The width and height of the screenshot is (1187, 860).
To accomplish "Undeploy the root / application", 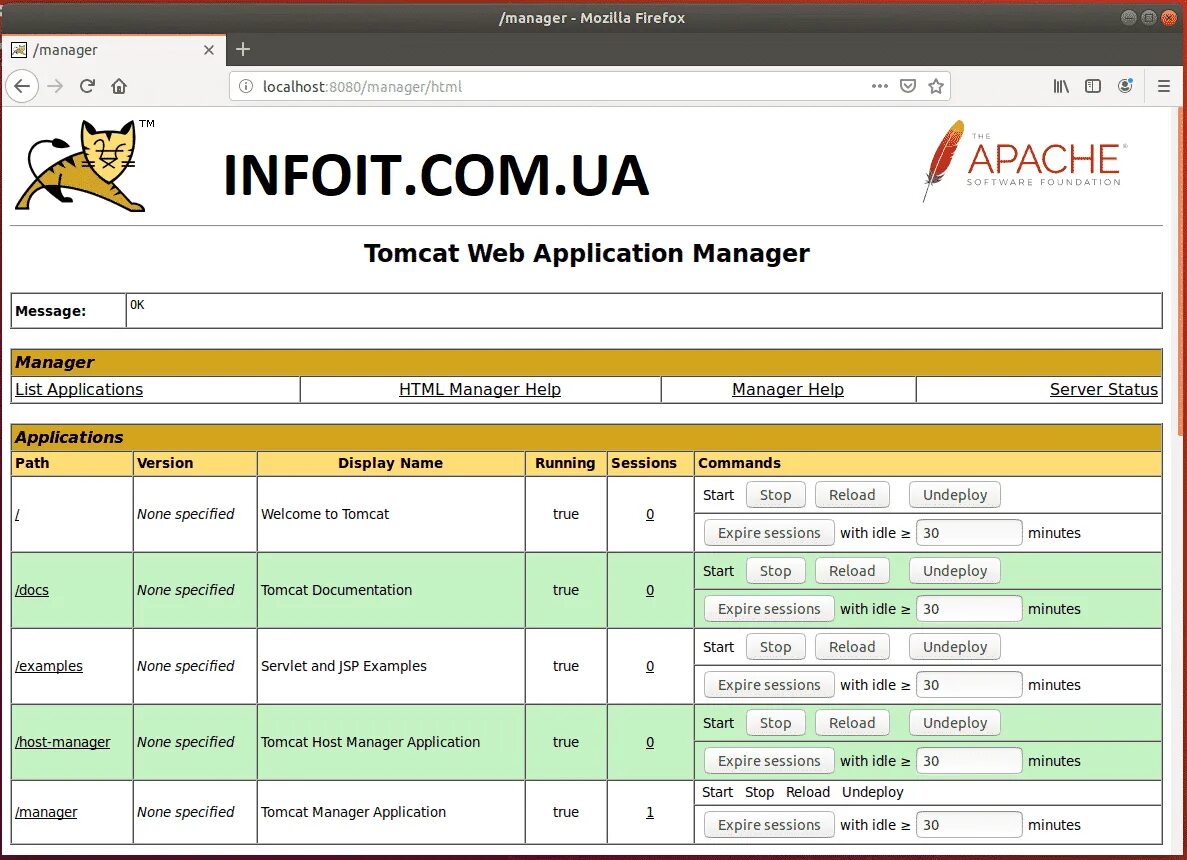I will coord(955,495).
